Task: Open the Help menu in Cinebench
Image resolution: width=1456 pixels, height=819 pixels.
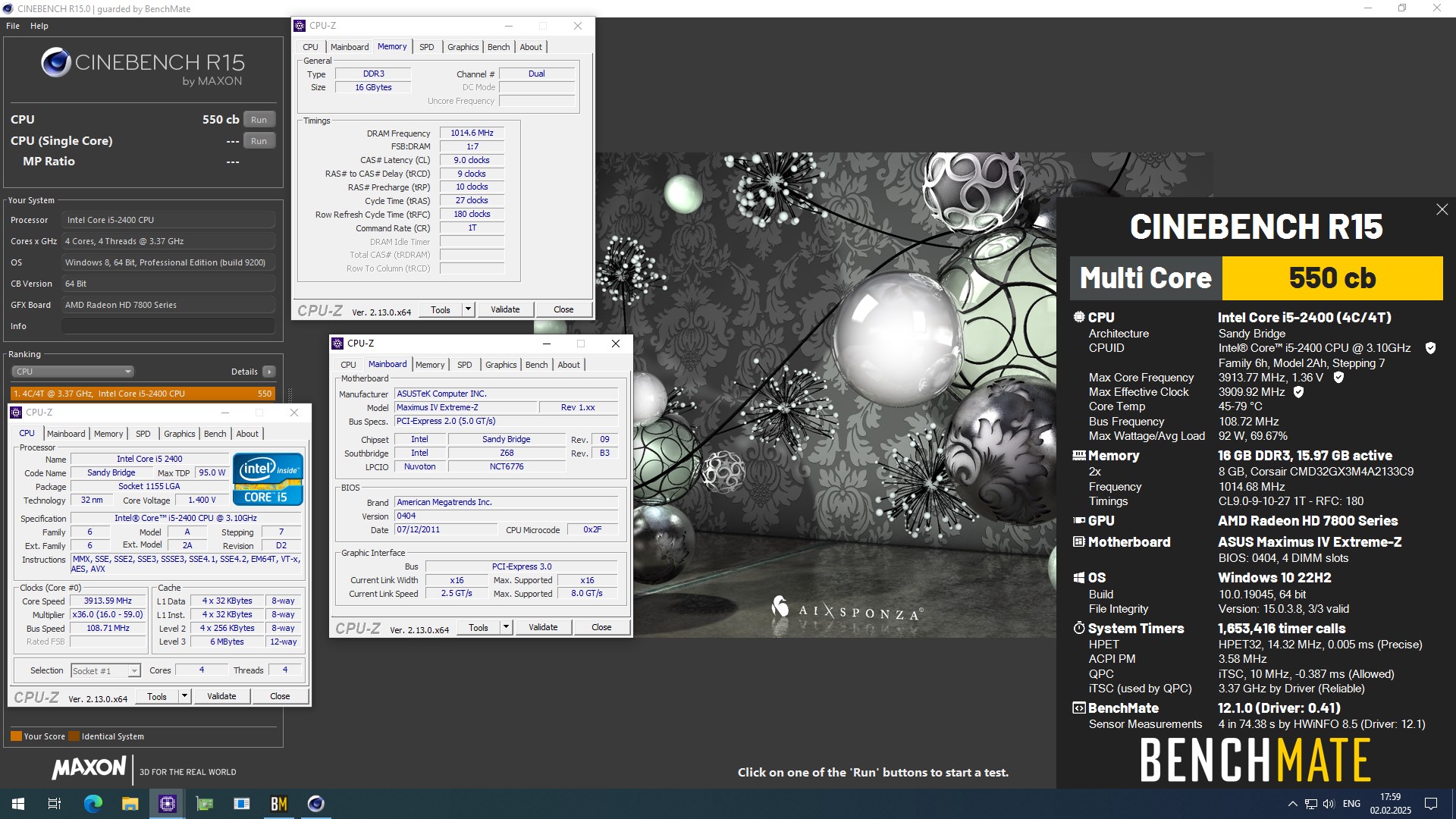Action: coord(39,26)
